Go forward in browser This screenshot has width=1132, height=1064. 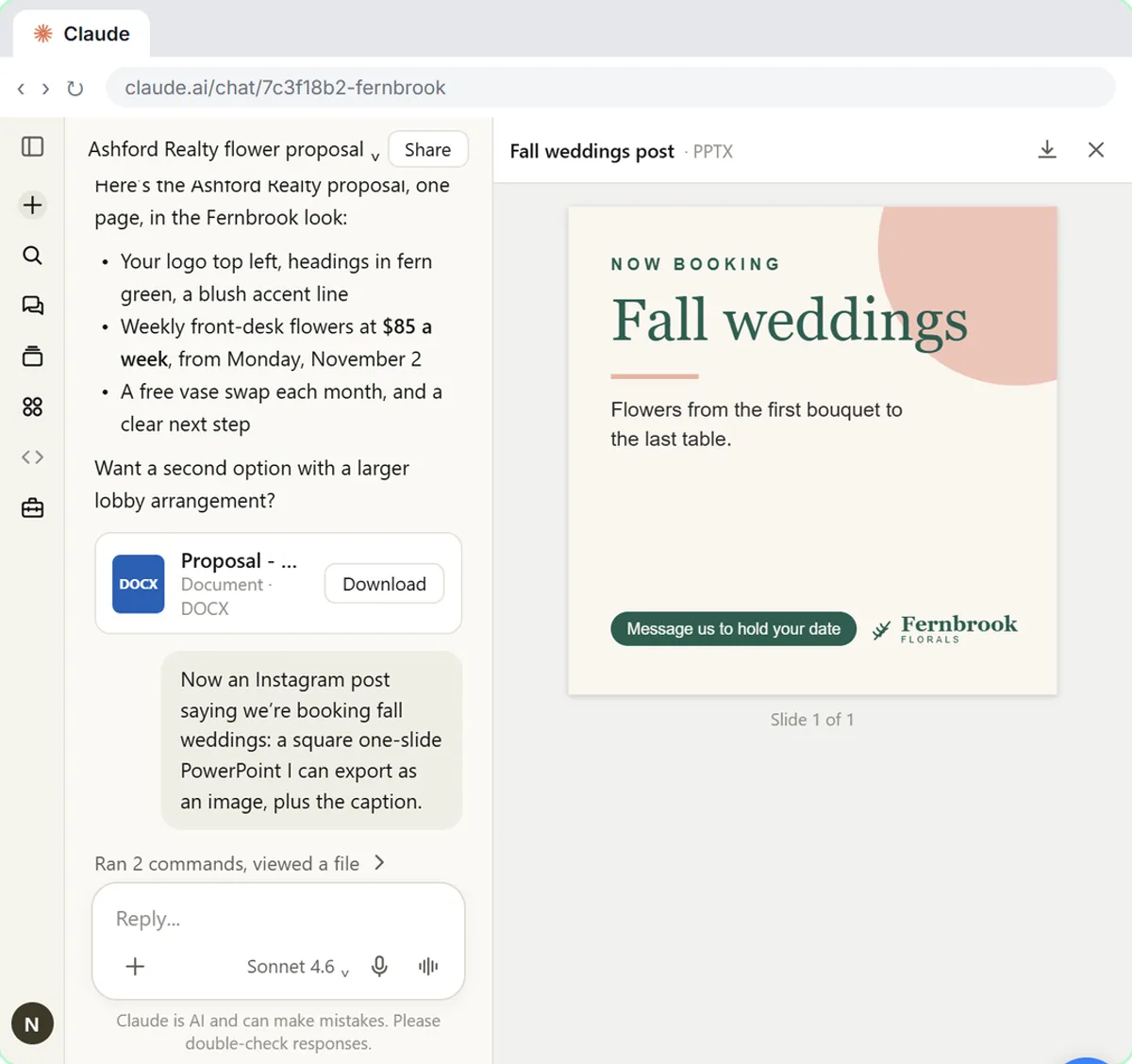tap(45, 89)
